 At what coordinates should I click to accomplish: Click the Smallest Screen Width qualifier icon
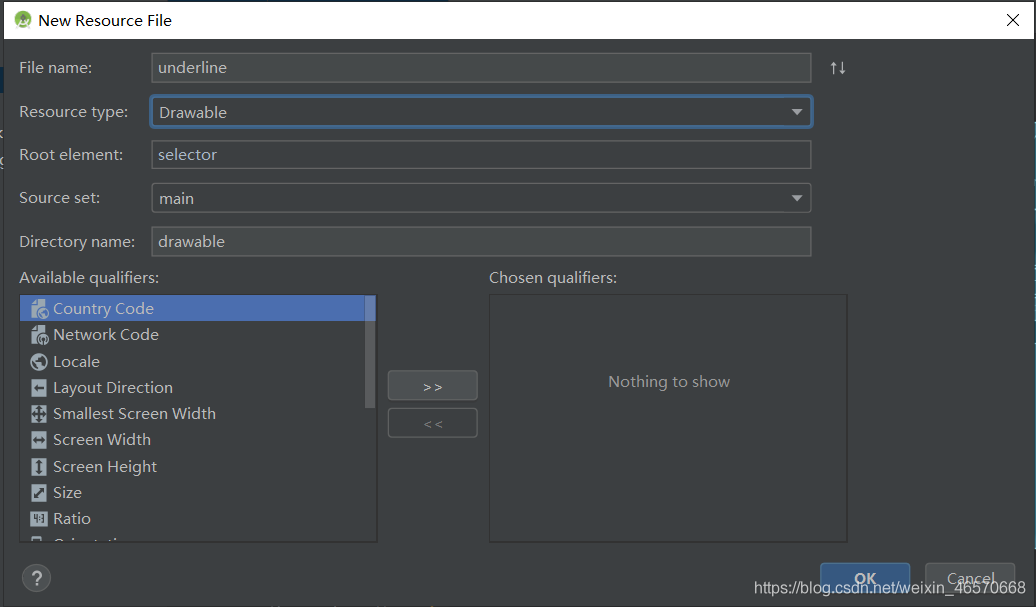pos(38,413)
